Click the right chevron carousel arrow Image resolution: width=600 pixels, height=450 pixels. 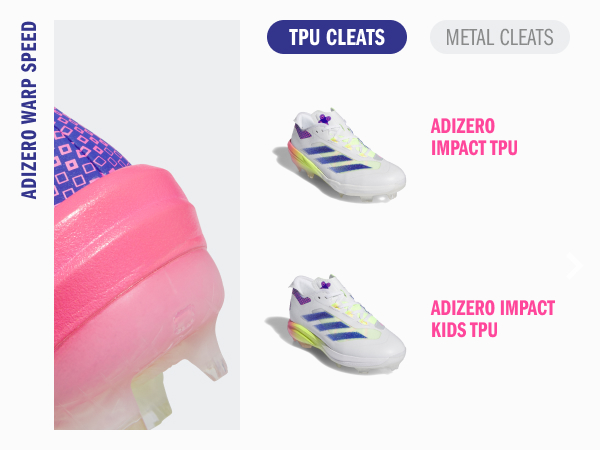pyautogui.click(x=574, y=265)
